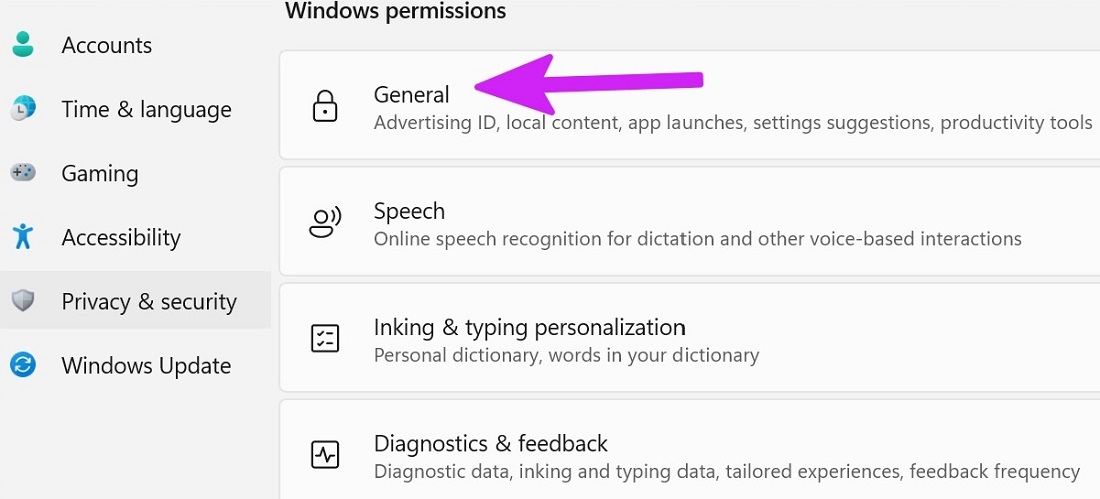1100x499 pixels.
Task: Click the Inking & typing checklist icon
Action: 325,338
